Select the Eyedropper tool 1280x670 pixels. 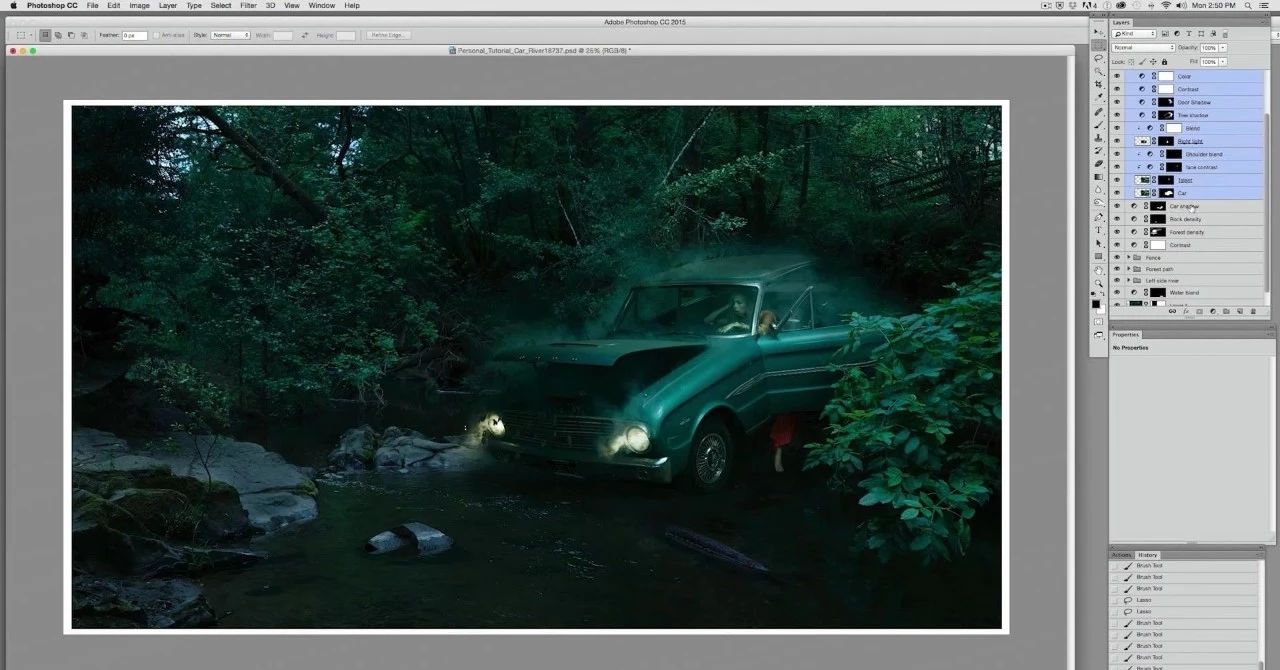pyautogui.click(x=1098, y=97)
